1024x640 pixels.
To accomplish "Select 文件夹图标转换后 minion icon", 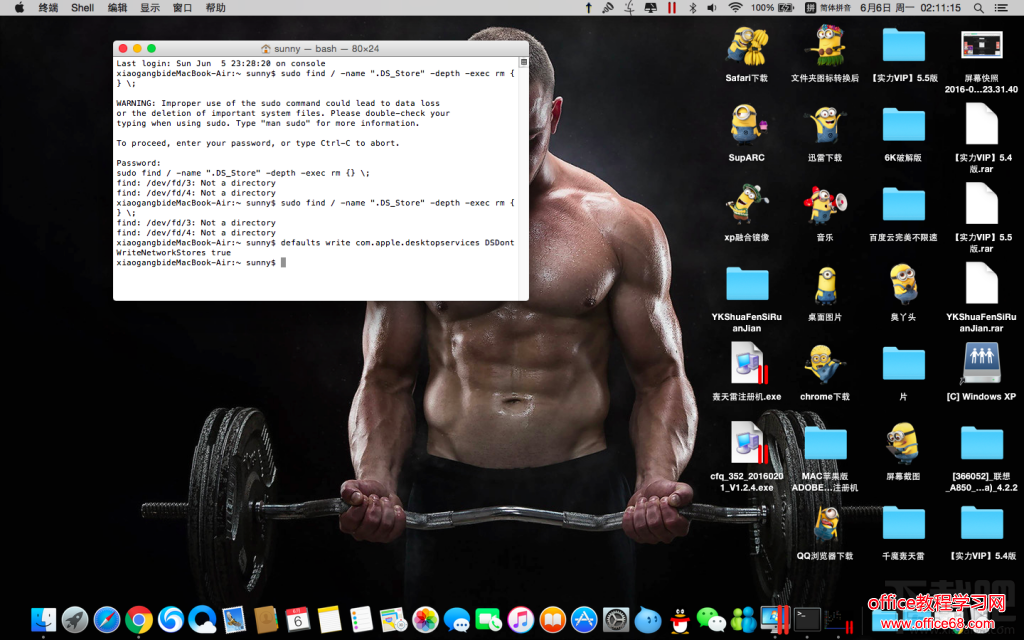I will (x=825, y=46).
